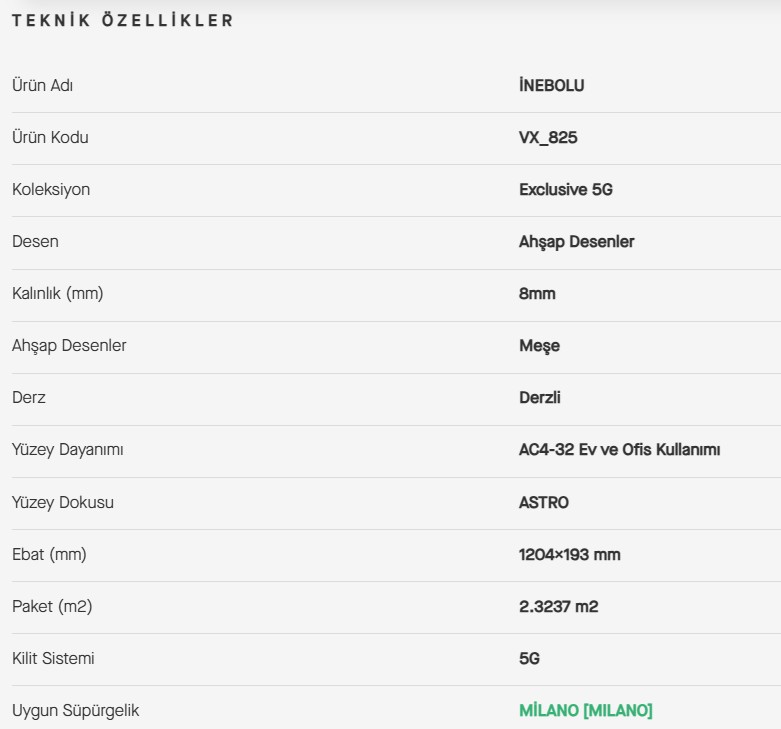
Task: Click the VX_825 product code
Action: coord(548,137)
